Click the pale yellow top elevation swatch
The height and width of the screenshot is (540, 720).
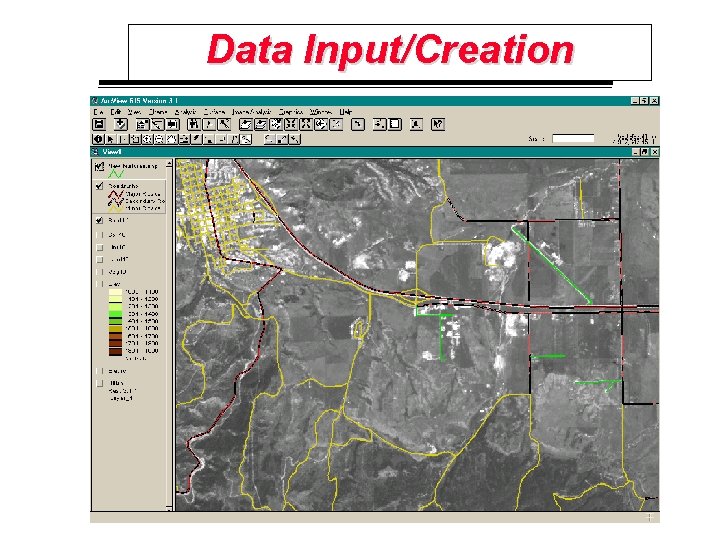[x=115, y=292]
